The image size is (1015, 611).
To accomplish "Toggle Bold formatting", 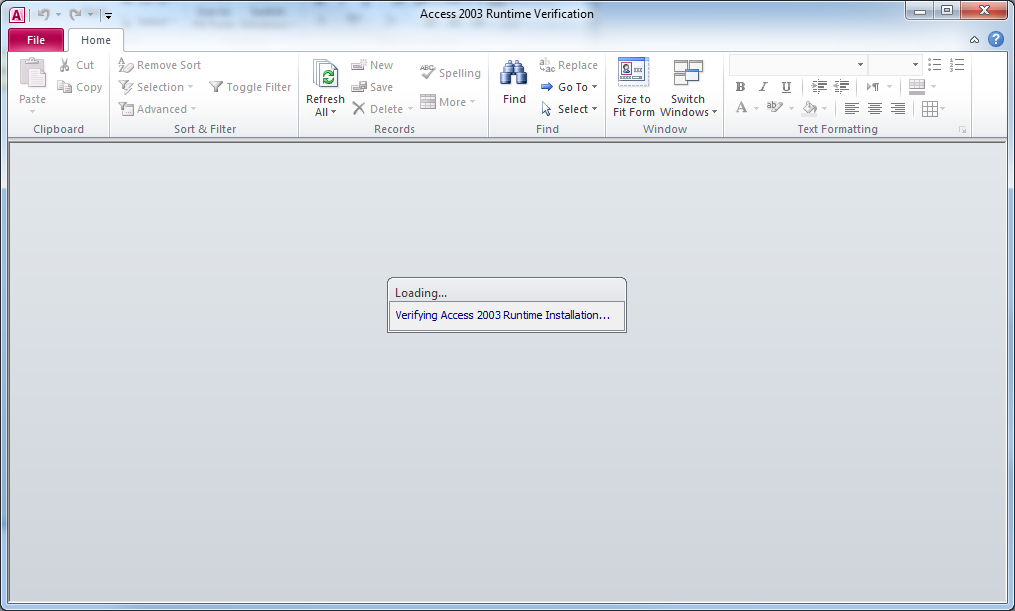I will tap(741, 87).
